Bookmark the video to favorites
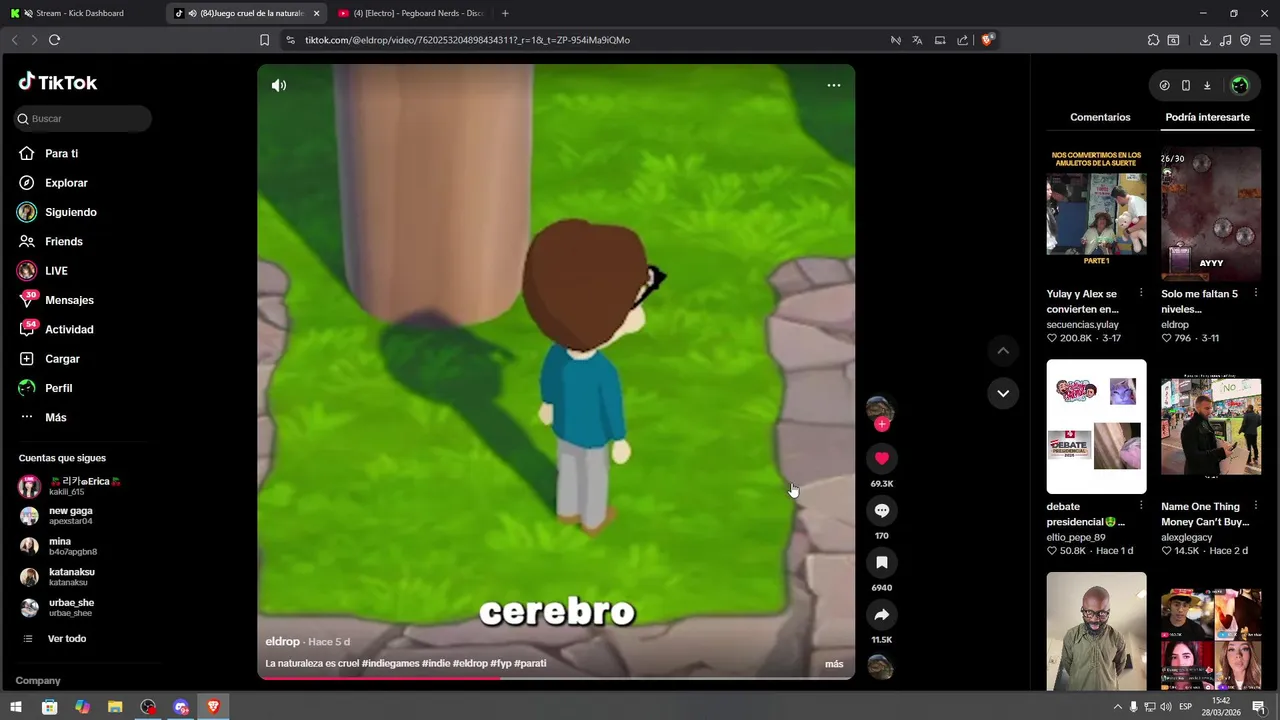 (882, 562)
